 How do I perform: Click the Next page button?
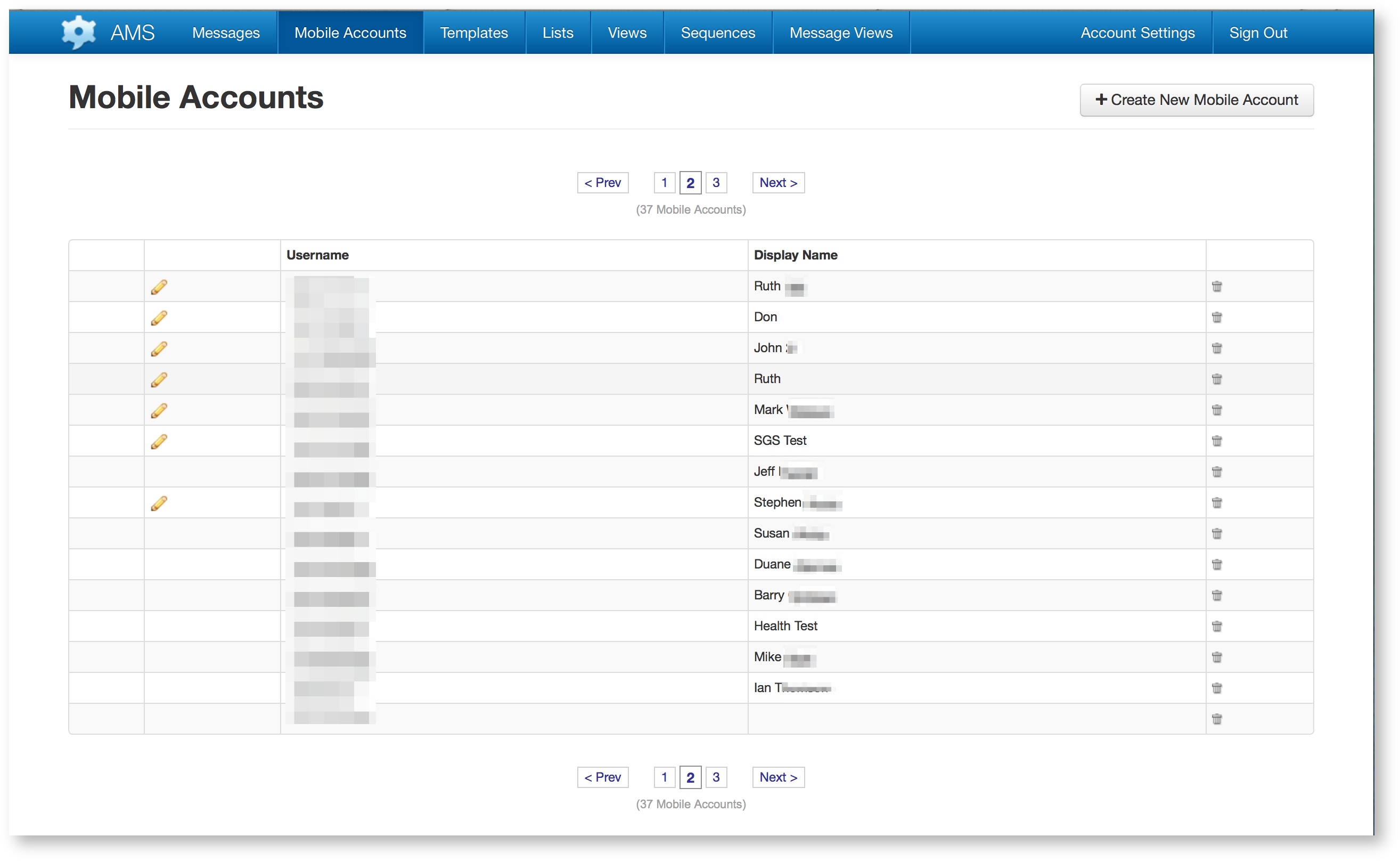coord(778,182)
